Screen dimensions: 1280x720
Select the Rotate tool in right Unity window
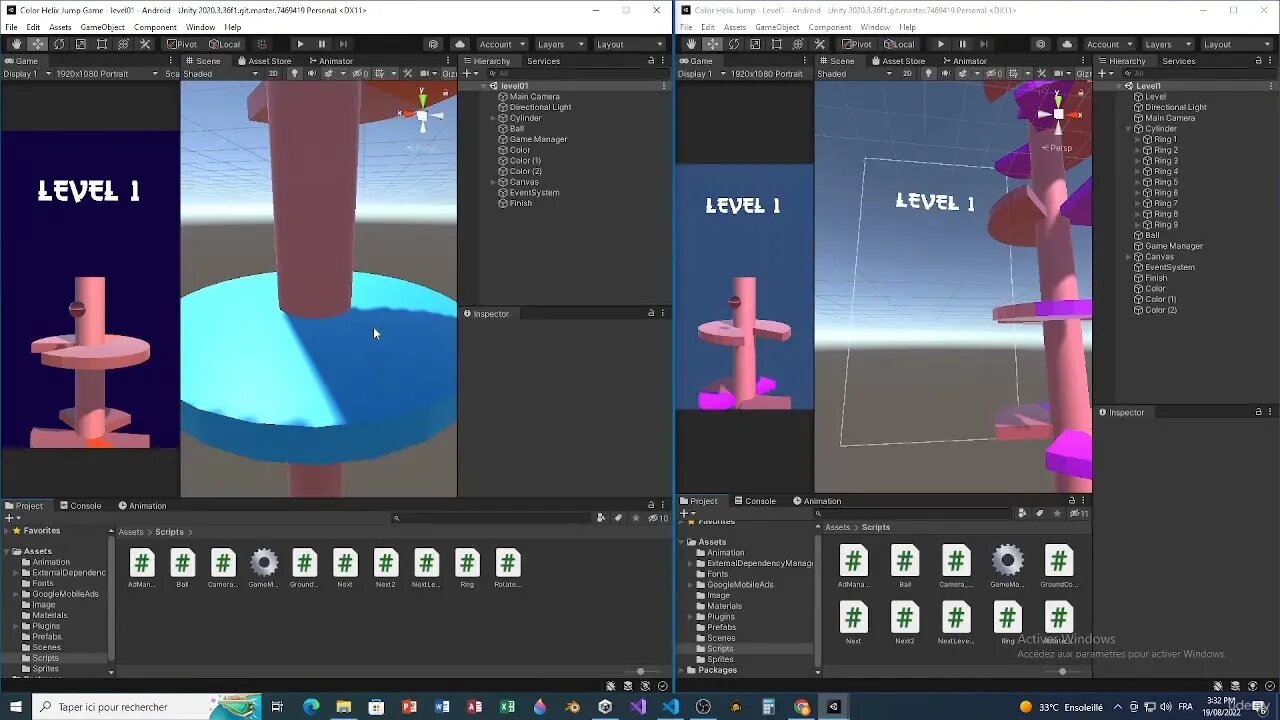[734, 44]
